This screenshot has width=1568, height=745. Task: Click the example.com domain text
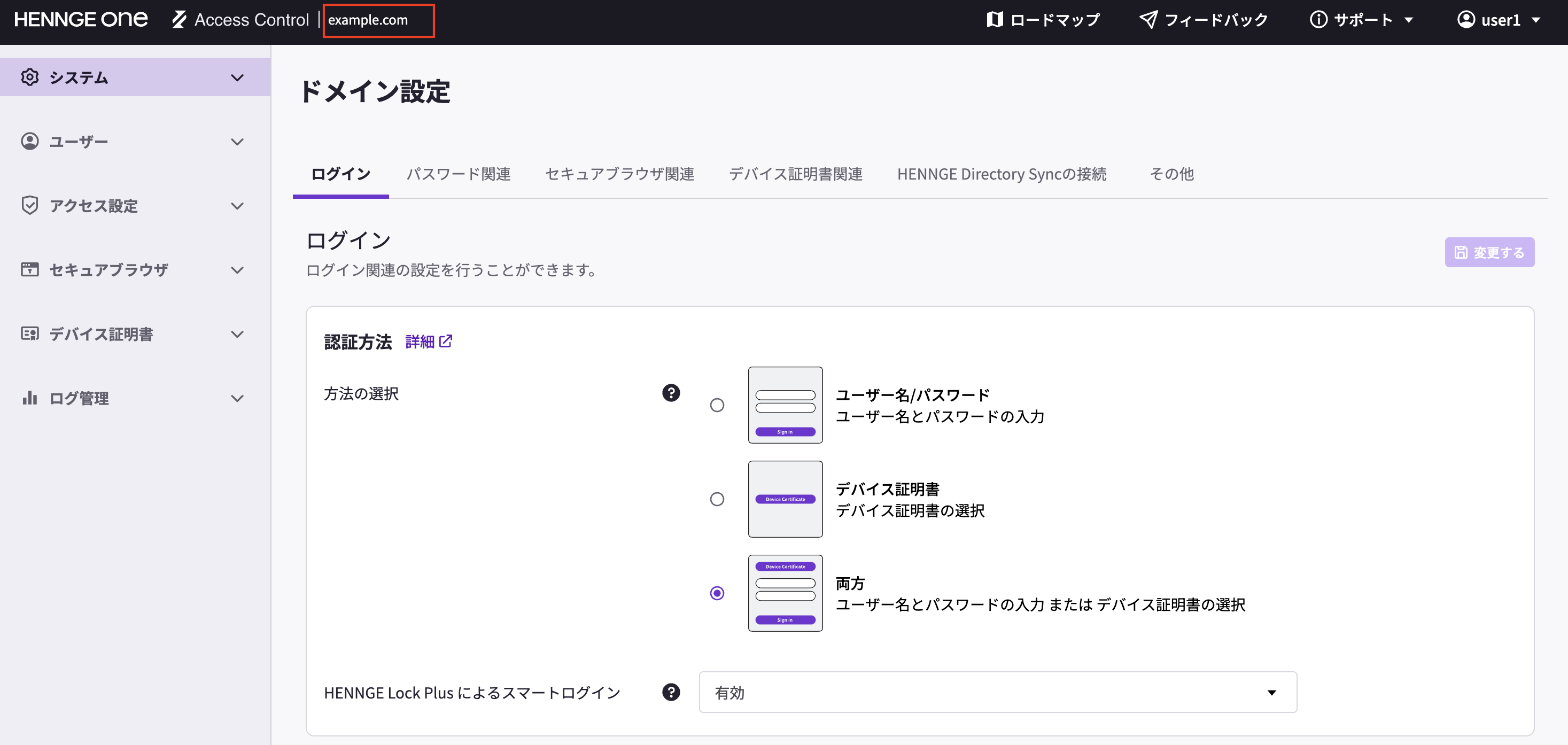tap(368, 20)
